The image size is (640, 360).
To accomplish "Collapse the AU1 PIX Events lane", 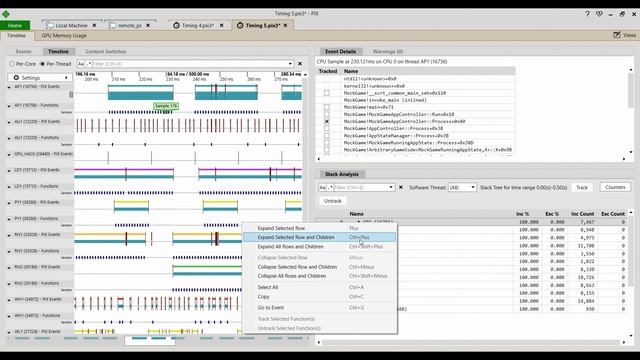I will pyautogui.click(x=9, y=122).
